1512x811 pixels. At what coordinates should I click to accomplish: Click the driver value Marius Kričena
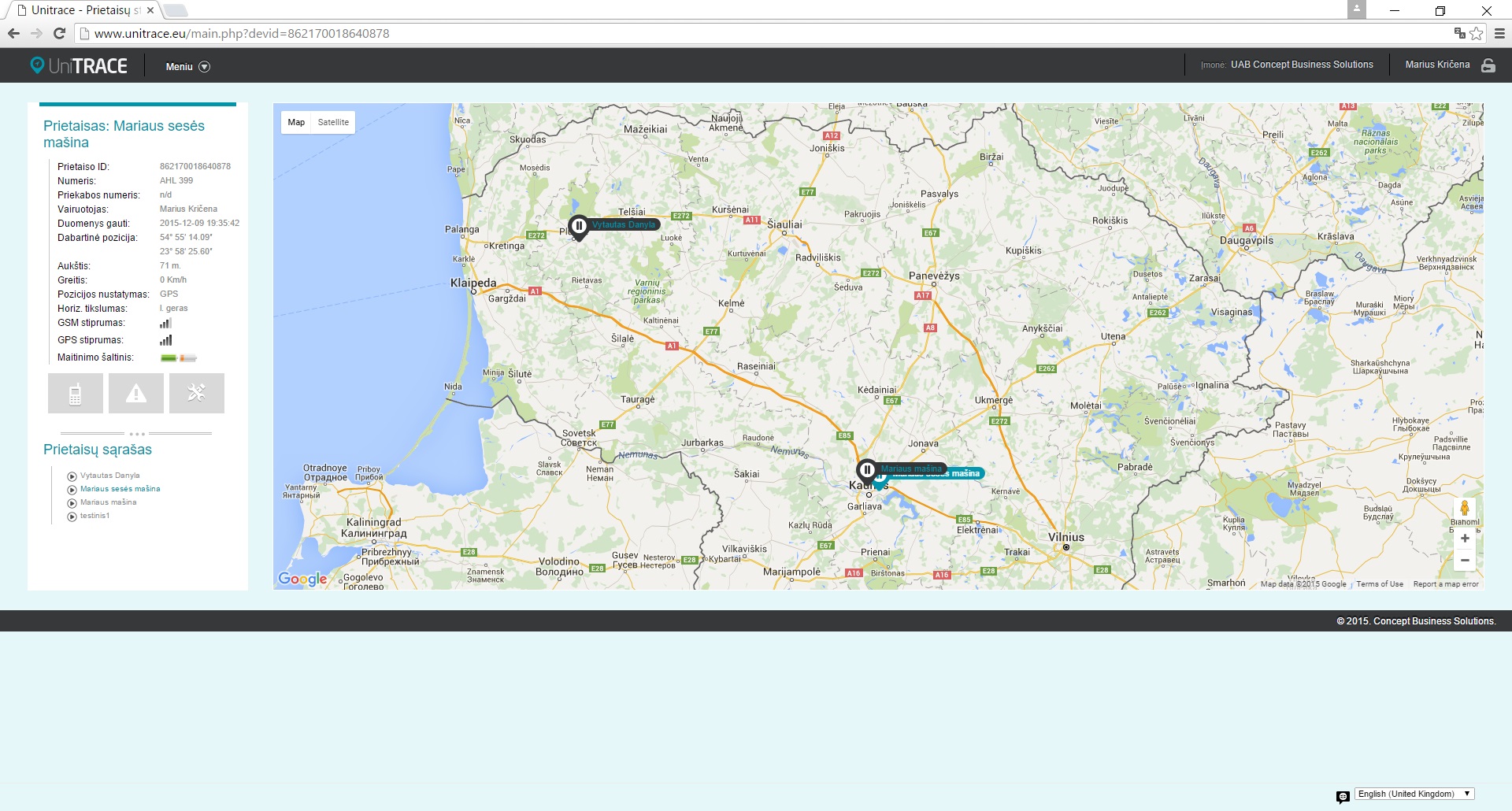(188, 209)
